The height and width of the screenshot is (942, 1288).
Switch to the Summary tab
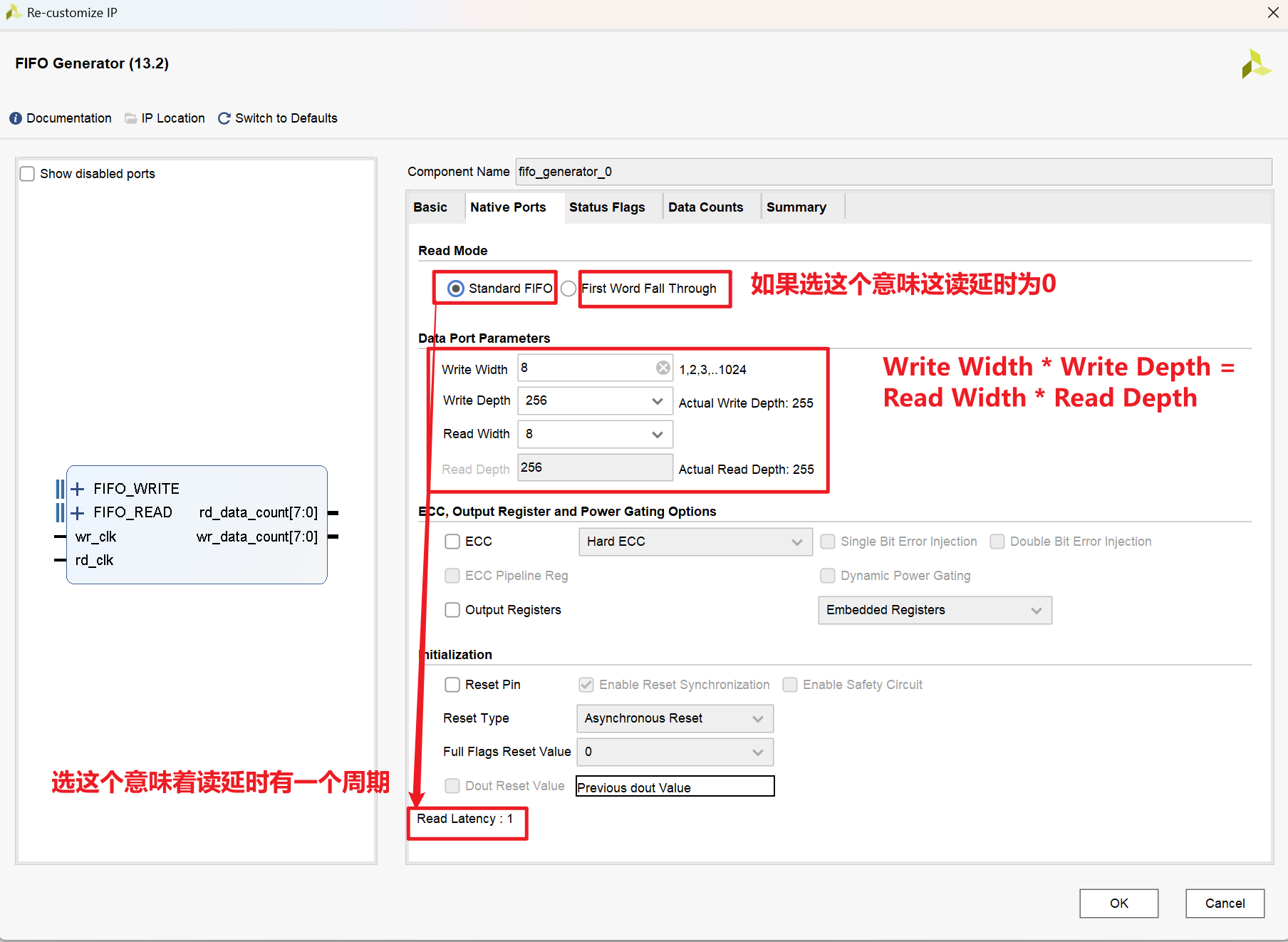[796, 207]
